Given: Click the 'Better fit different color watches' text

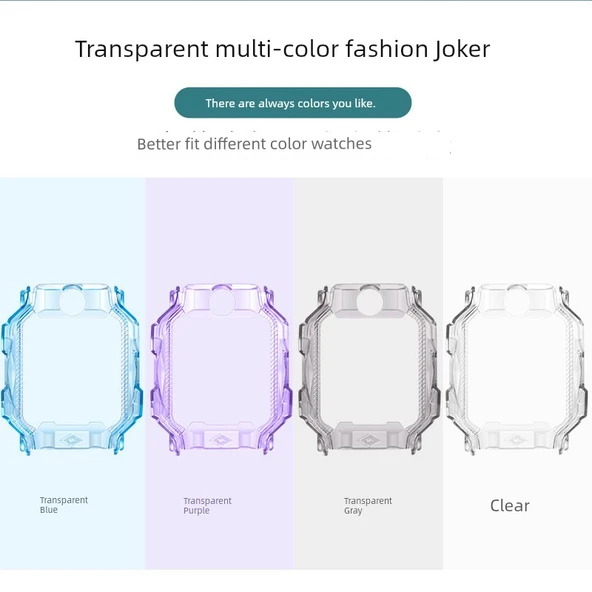Looking at the screenshot, I should (254, 144).
